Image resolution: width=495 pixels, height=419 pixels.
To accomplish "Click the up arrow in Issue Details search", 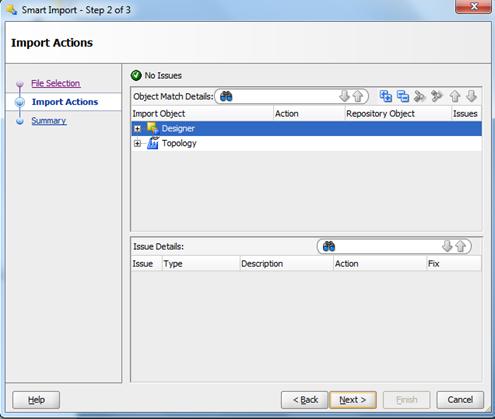I will (x=461, y=246).
